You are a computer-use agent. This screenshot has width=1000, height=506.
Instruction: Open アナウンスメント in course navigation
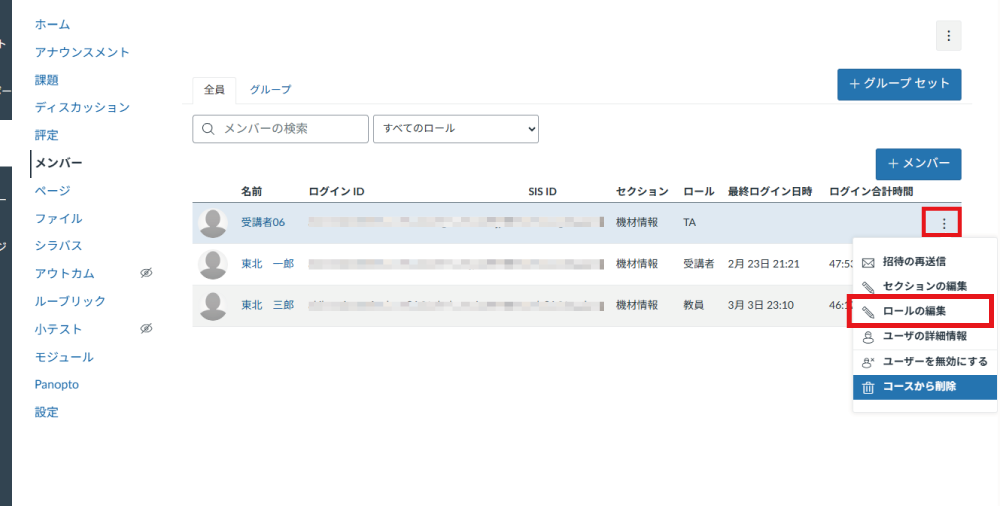(82, 52)
